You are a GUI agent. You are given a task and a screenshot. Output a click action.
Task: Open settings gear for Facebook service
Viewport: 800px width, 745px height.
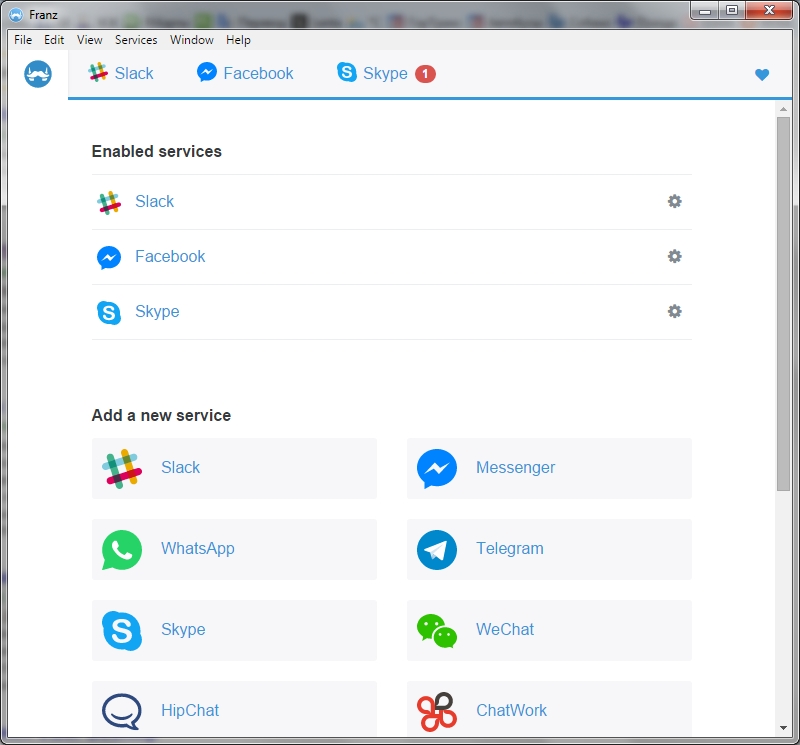coord(674,256)
